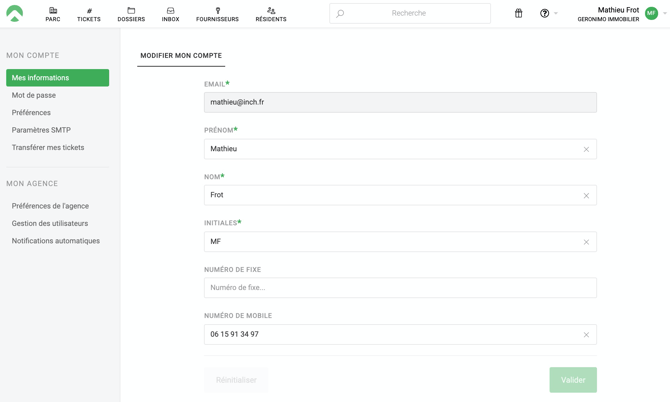
Task: Open Paramètres SMTP settings
Action: coord(41,130)
